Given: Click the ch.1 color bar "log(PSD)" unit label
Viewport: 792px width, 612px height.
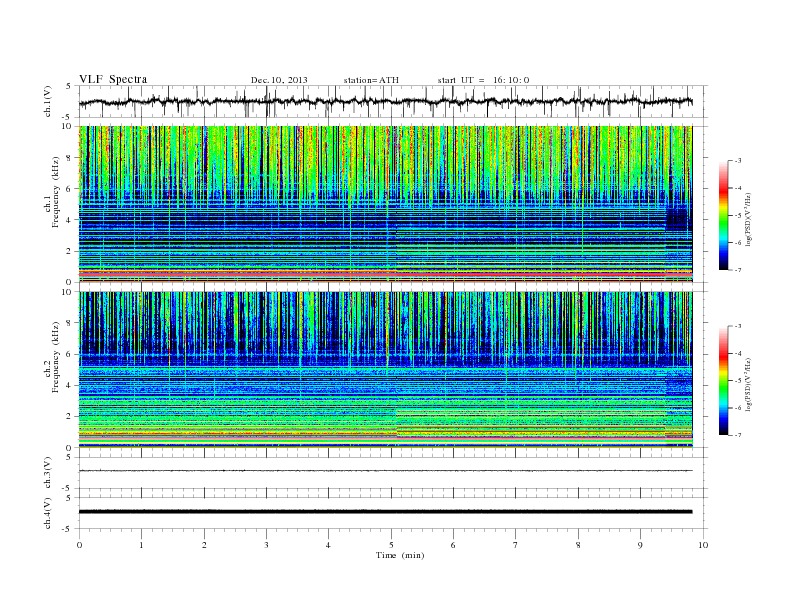Looking at the screenshot, I should coord(749,218).
